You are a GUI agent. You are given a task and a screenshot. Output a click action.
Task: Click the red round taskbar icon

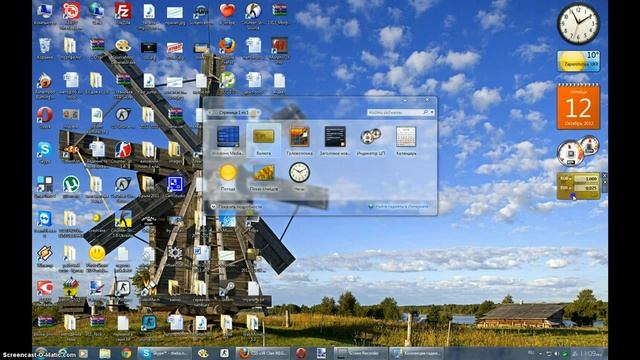[301, 353]
